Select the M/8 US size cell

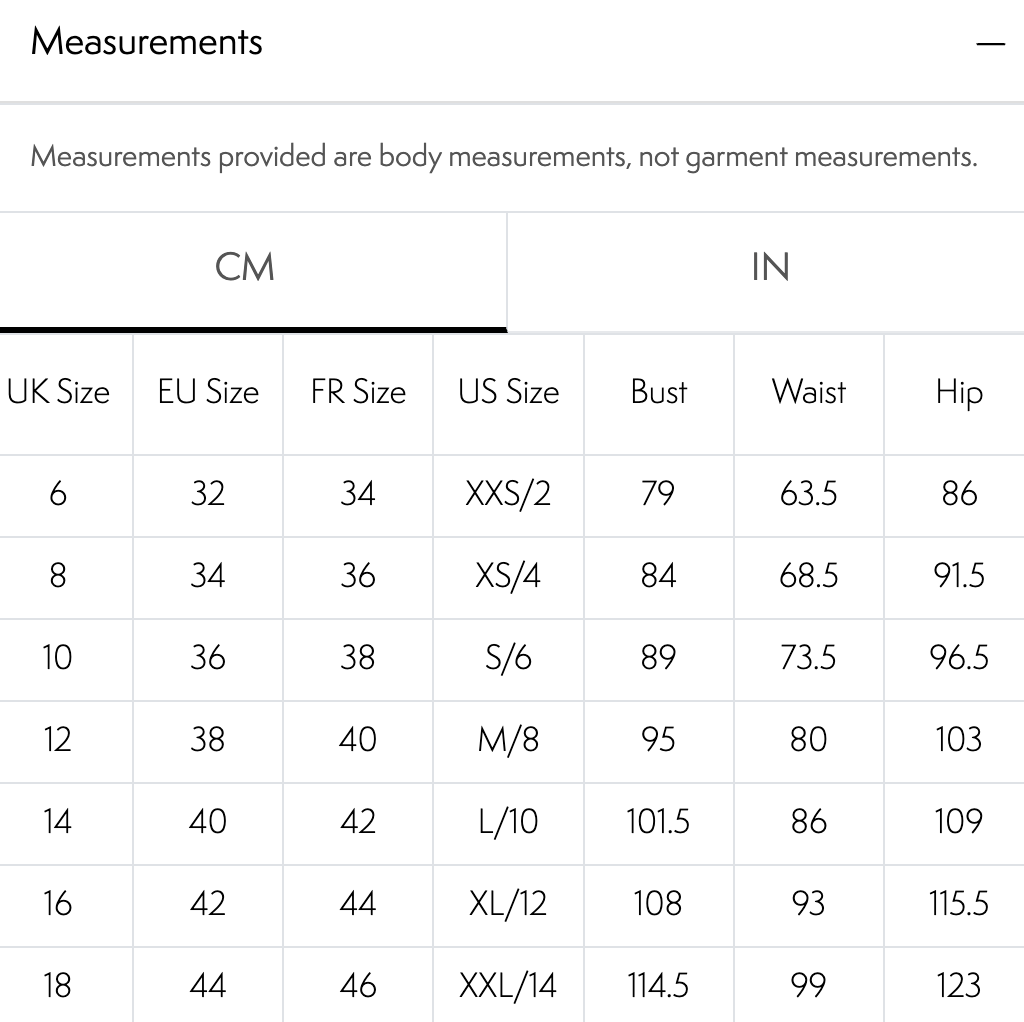pos(508,740)
